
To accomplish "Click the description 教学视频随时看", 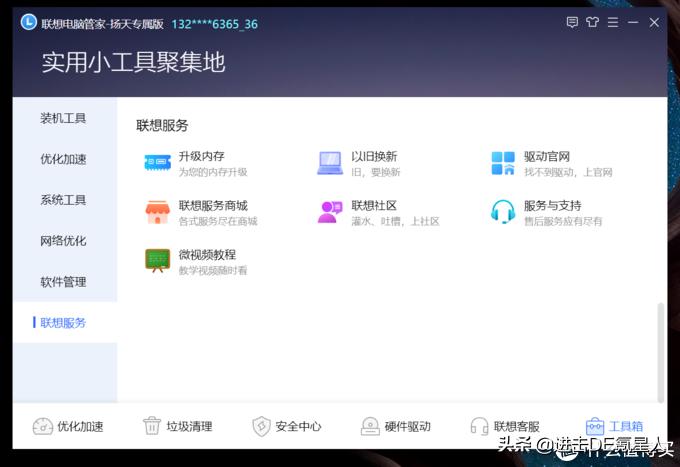I will [213, 271].
